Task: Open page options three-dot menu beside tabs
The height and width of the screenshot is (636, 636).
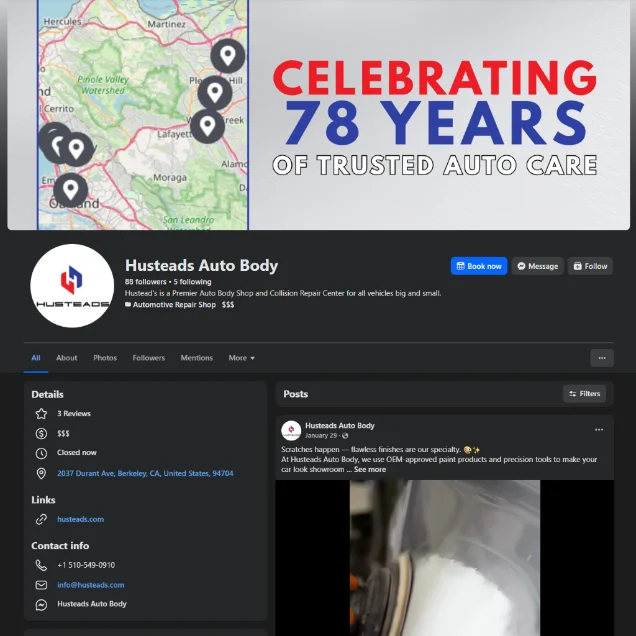Action: 602,358
